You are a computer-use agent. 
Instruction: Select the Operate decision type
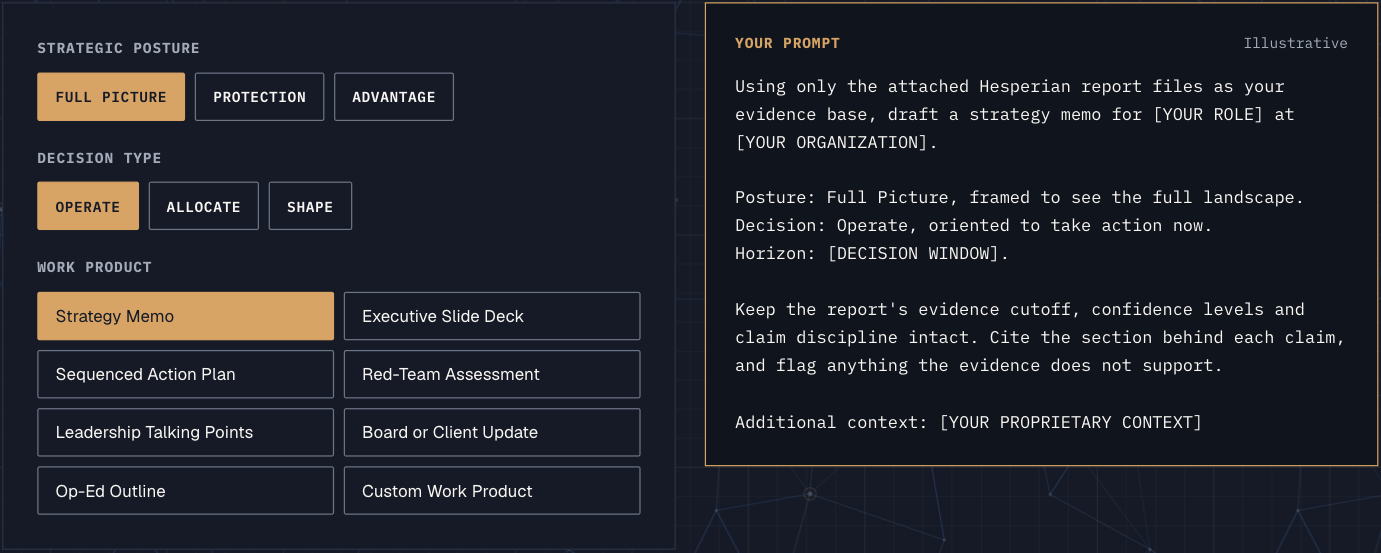pos(88,206)
